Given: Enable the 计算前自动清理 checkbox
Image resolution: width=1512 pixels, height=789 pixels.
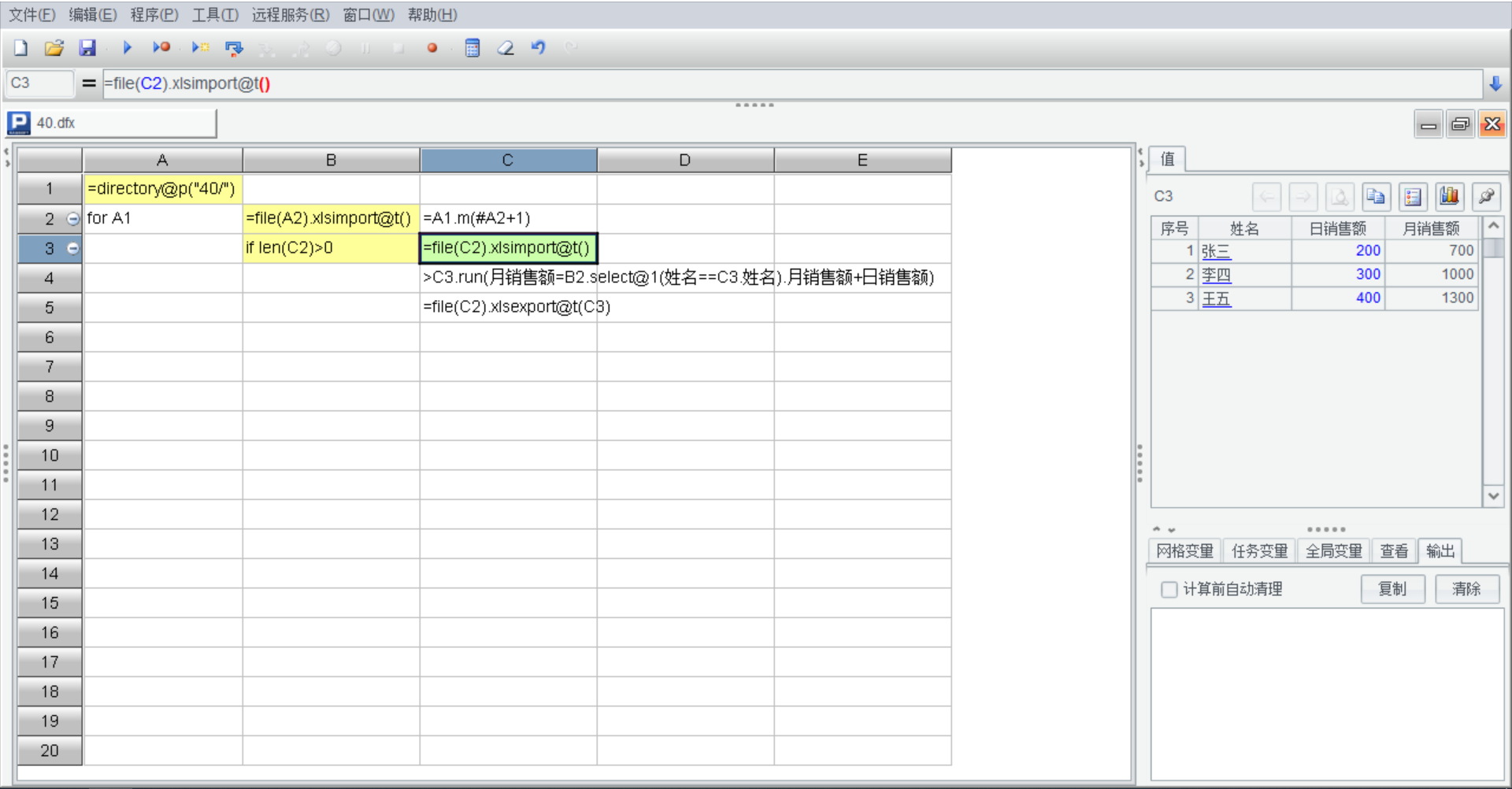Looking at the screenshot, I should [1169, 589].
